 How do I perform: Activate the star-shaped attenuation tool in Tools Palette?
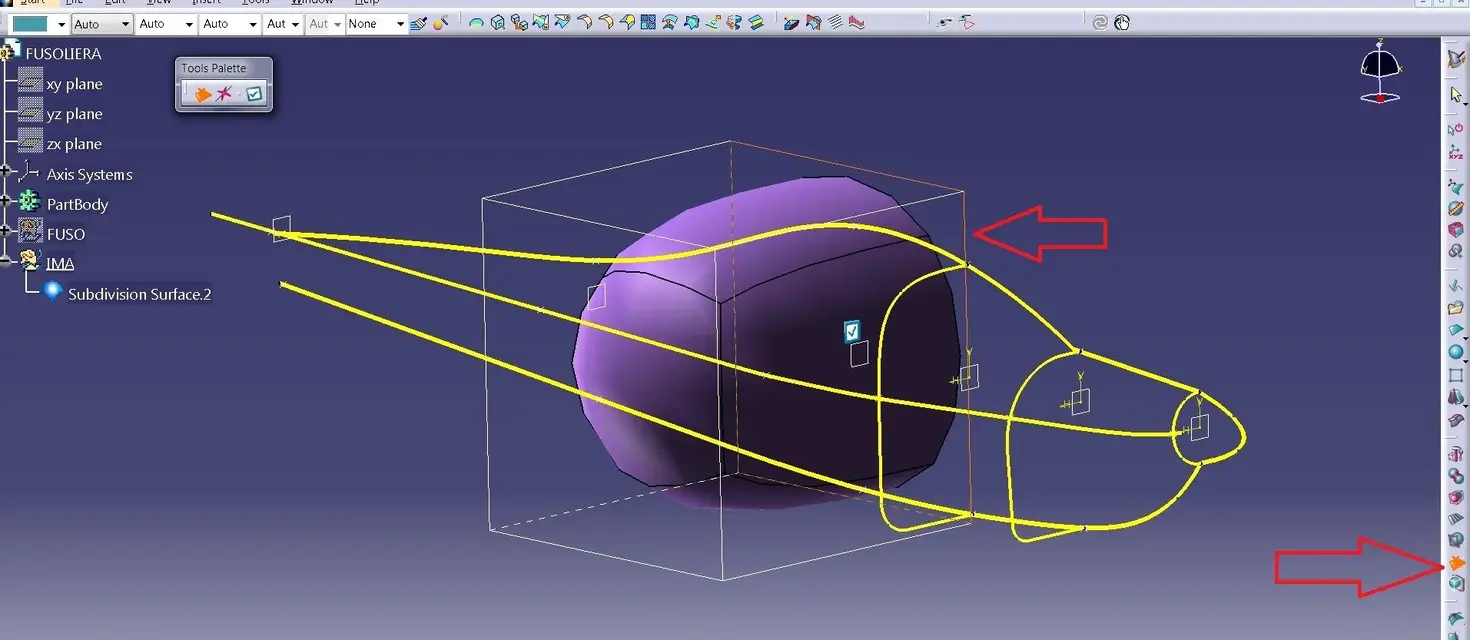(224, 93)
